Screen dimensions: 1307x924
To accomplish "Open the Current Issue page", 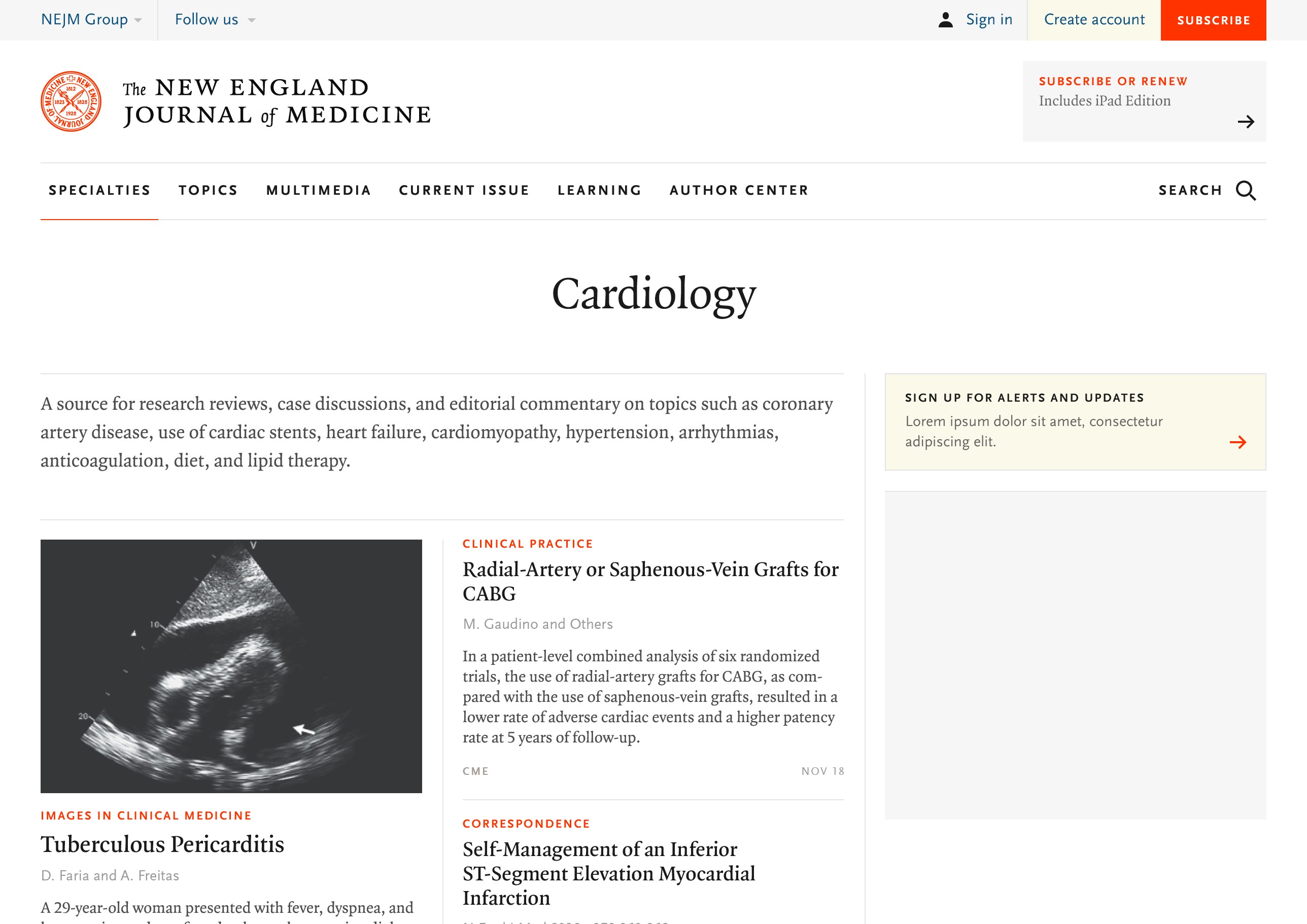I will pyautogui.click(x=464, y=191).
